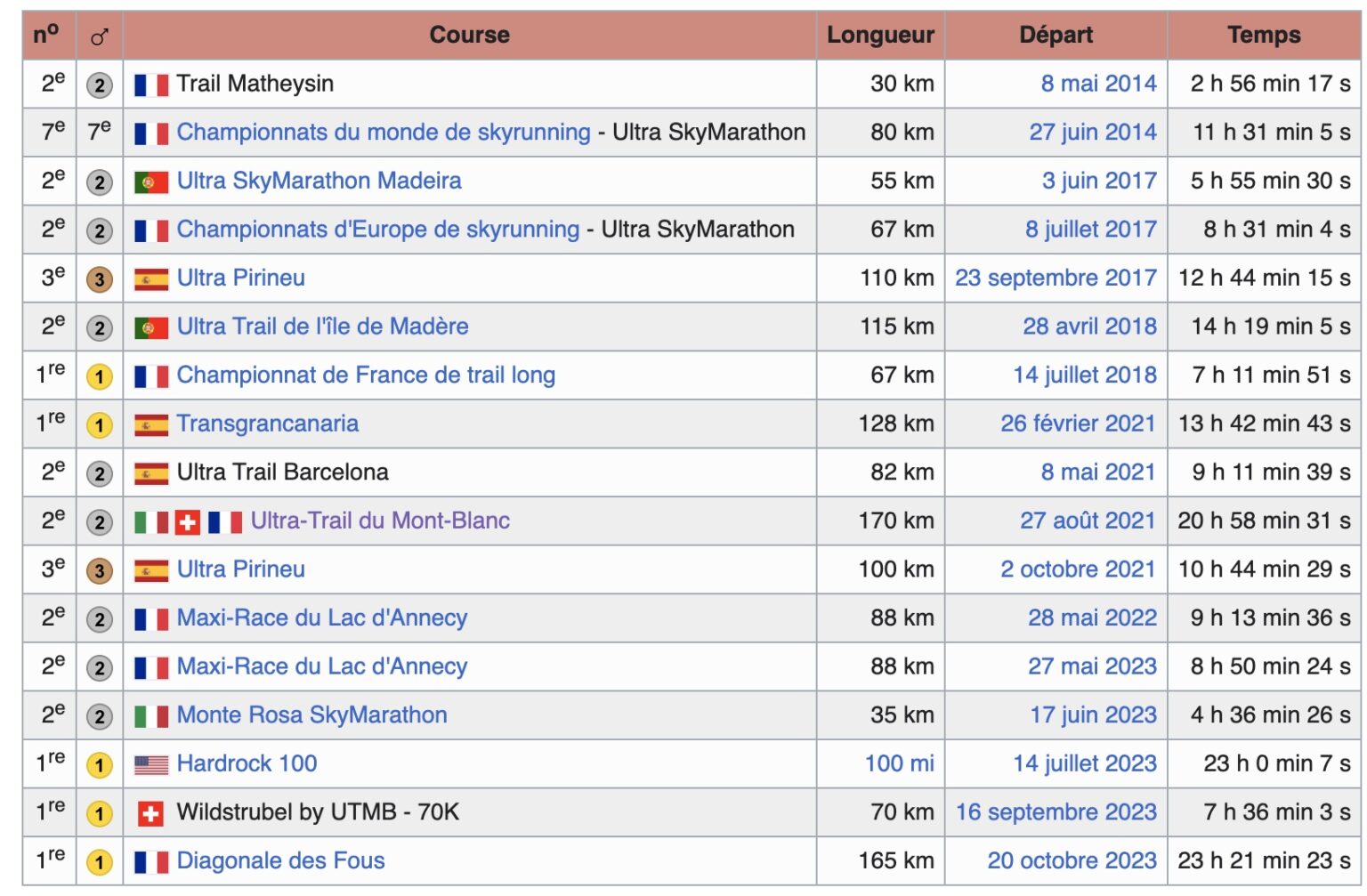Click the date 23 septembre 2017
The width and height of the screenshot is (1367, 896).
click(x=1056, y=278)
